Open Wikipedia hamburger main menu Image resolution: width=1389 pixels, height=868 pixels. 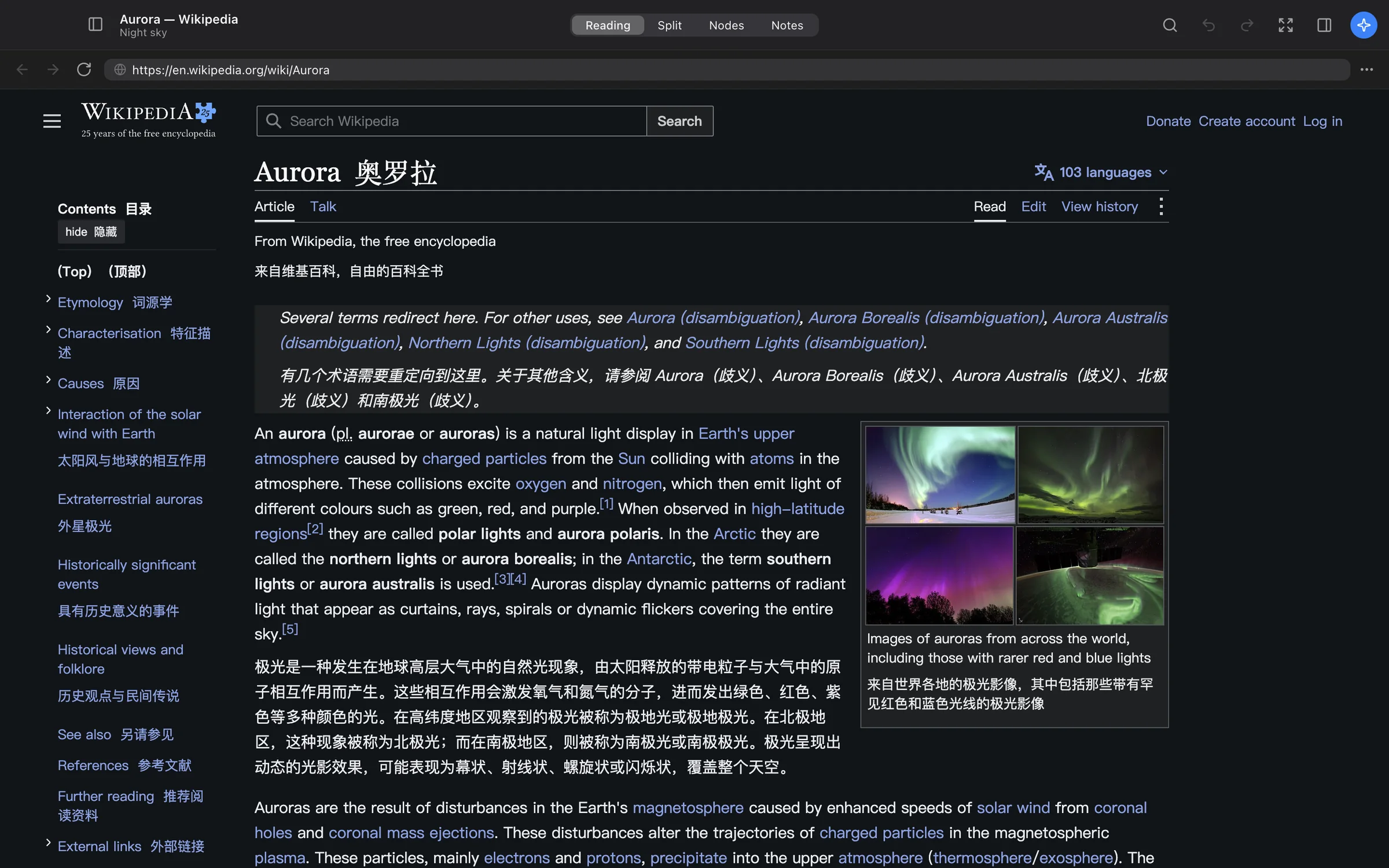coord(52,121)
